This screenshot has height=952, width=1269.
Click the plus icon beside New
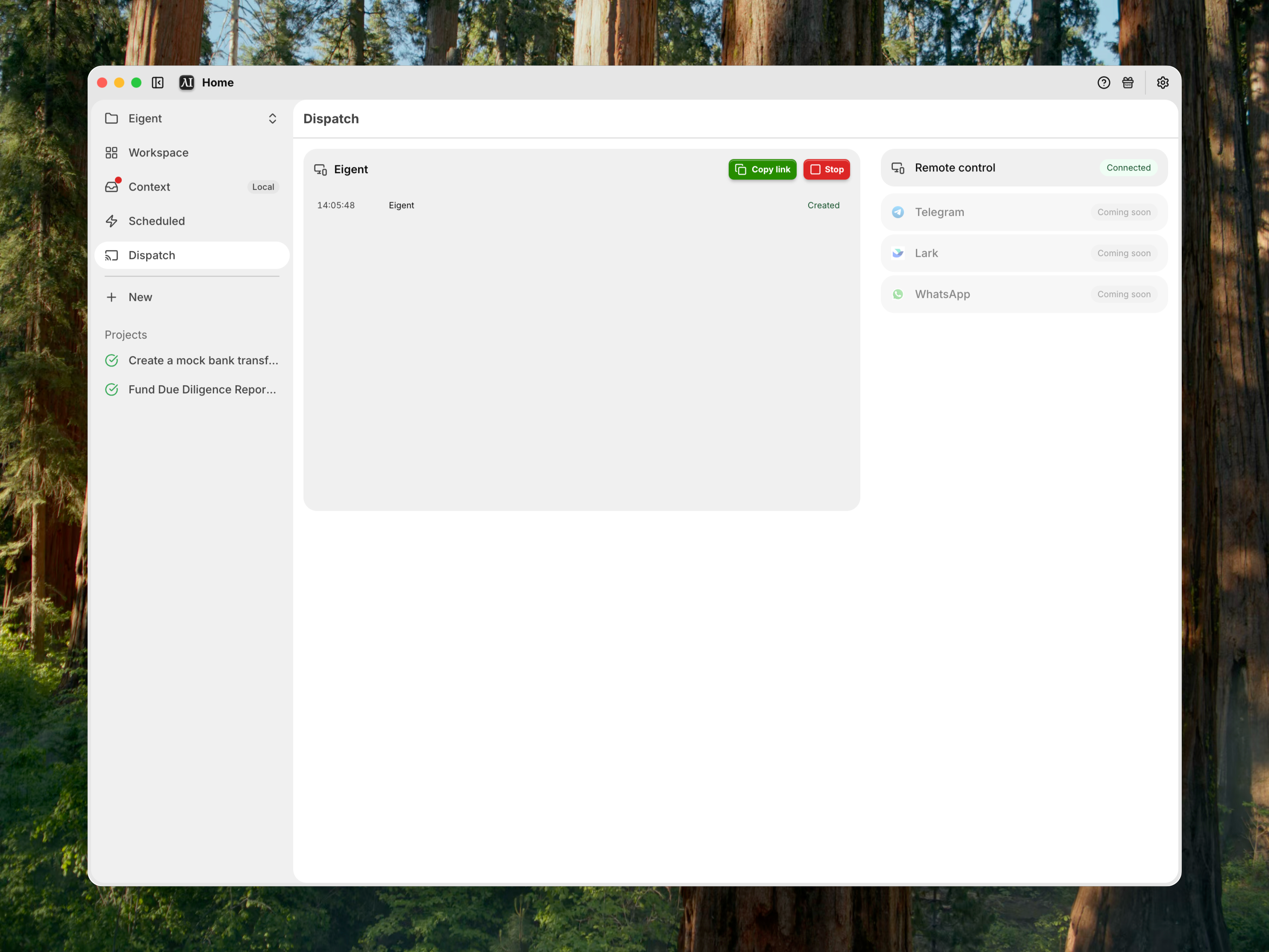tap(112, 297)
